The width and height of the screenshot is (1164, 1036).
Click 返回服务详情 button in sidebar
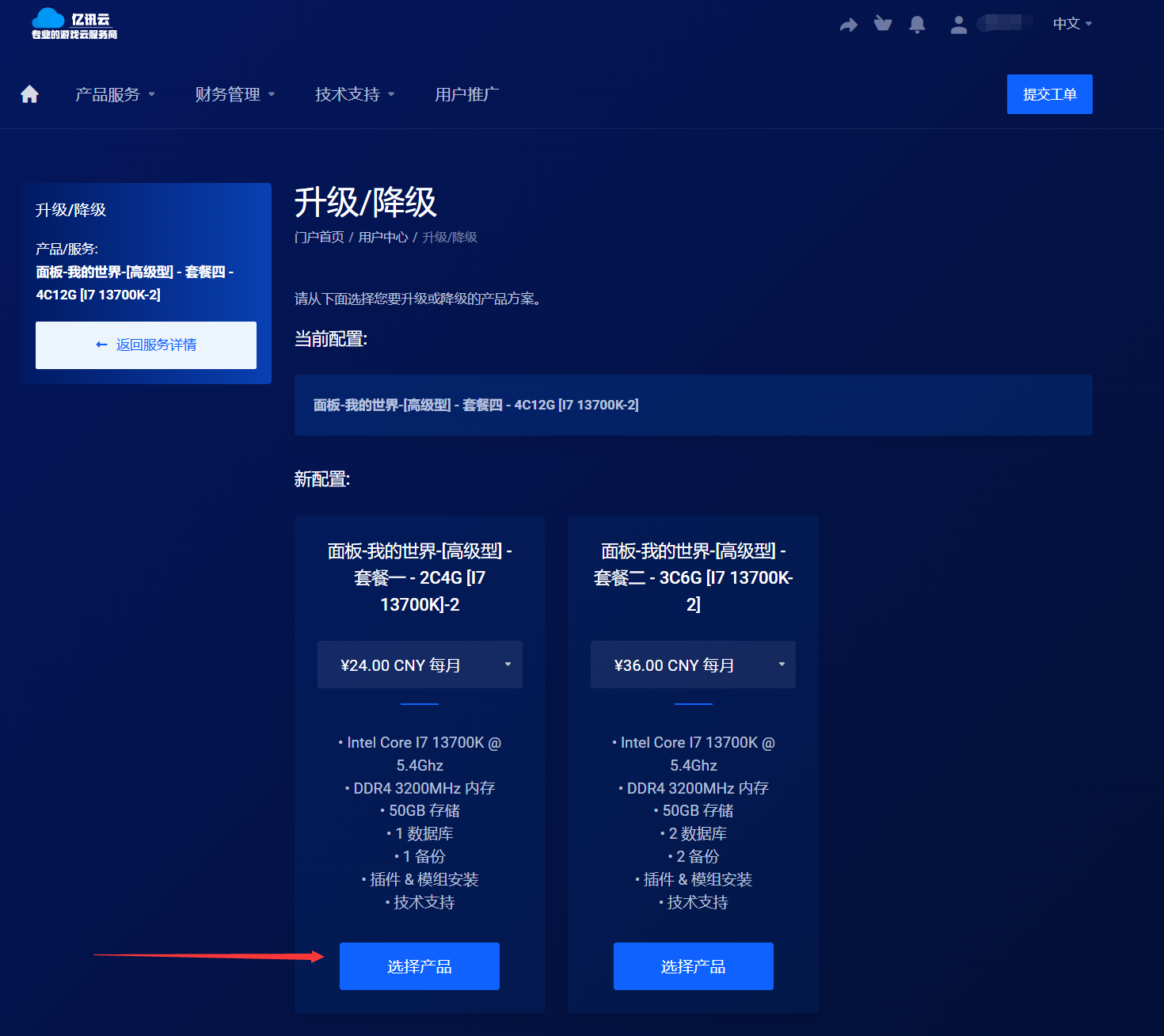[146, 345]
